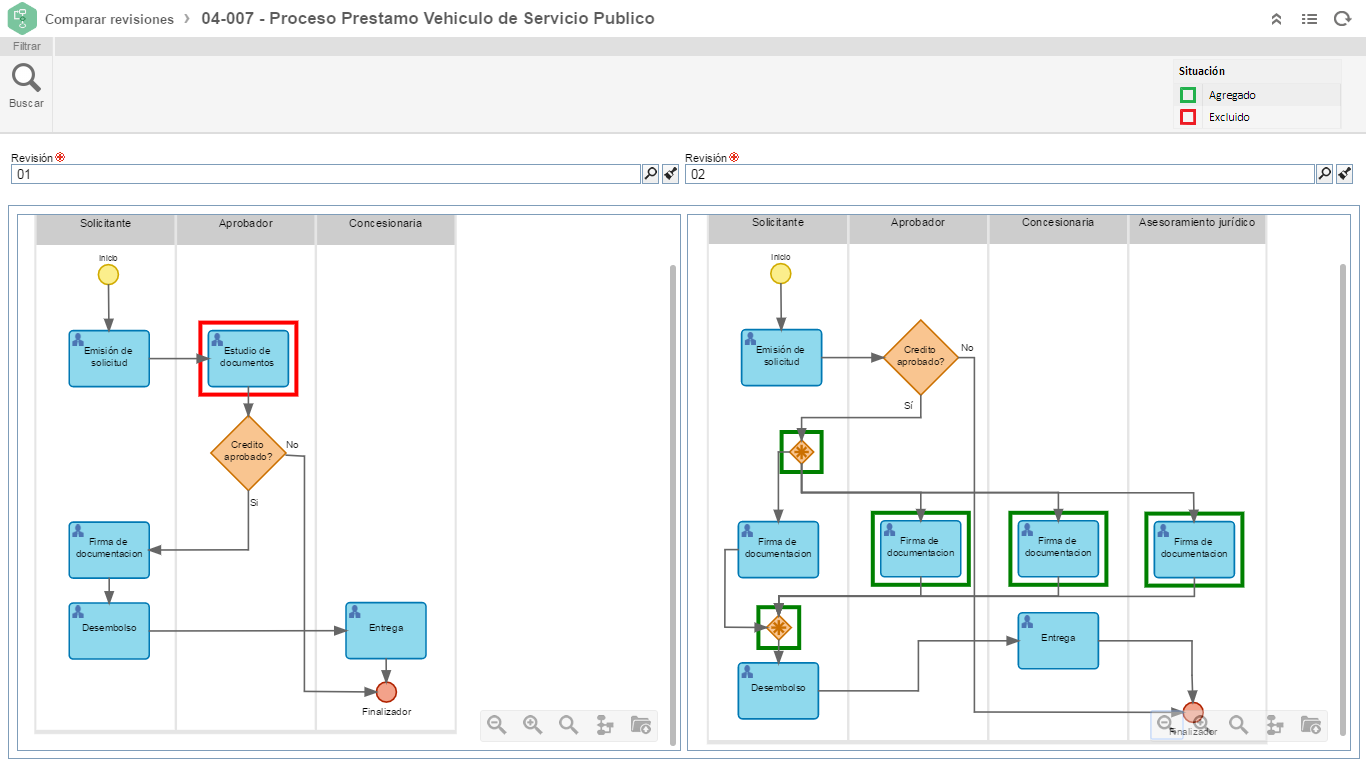Activate the zoom search tool on left diagram
1366x768 pixels.
[569, 725]
